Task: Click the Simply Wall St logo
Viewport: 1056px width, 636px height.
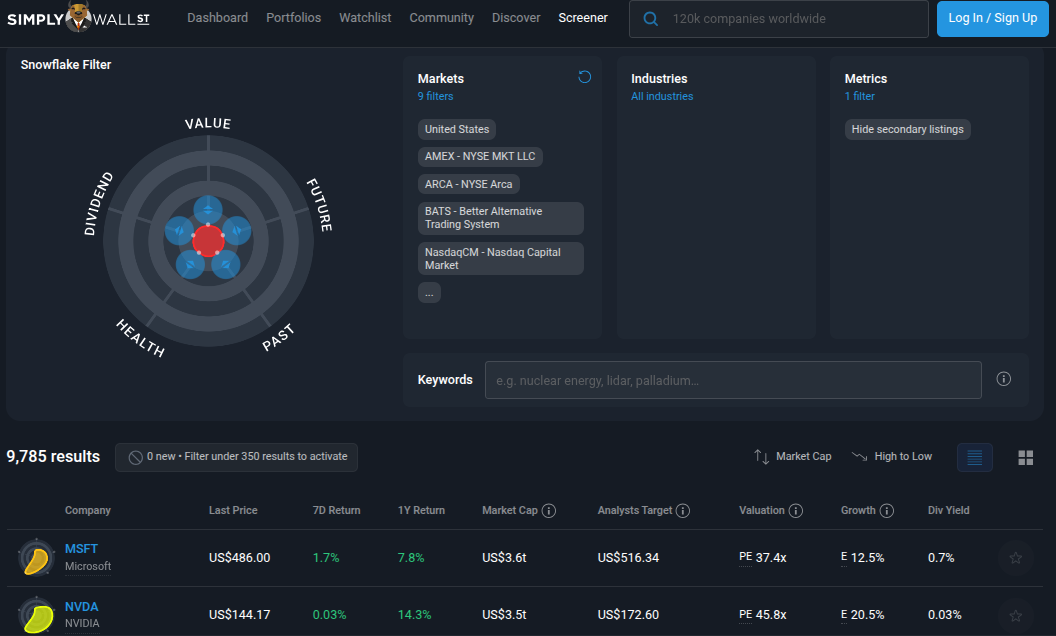Action: point(78,18)
